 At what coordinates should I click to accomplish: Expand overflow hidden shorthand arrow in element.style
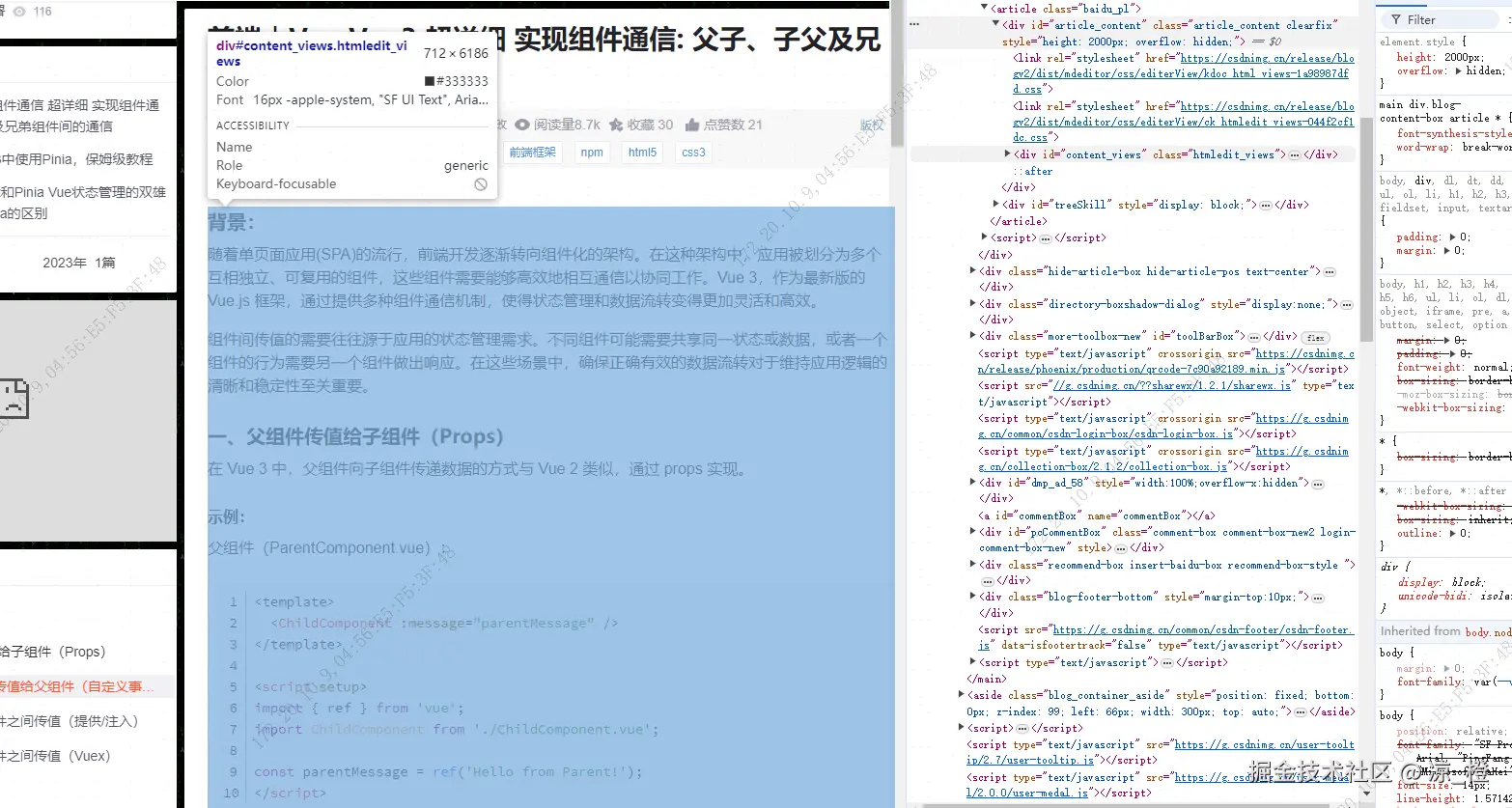click(x=1460, y=70)
